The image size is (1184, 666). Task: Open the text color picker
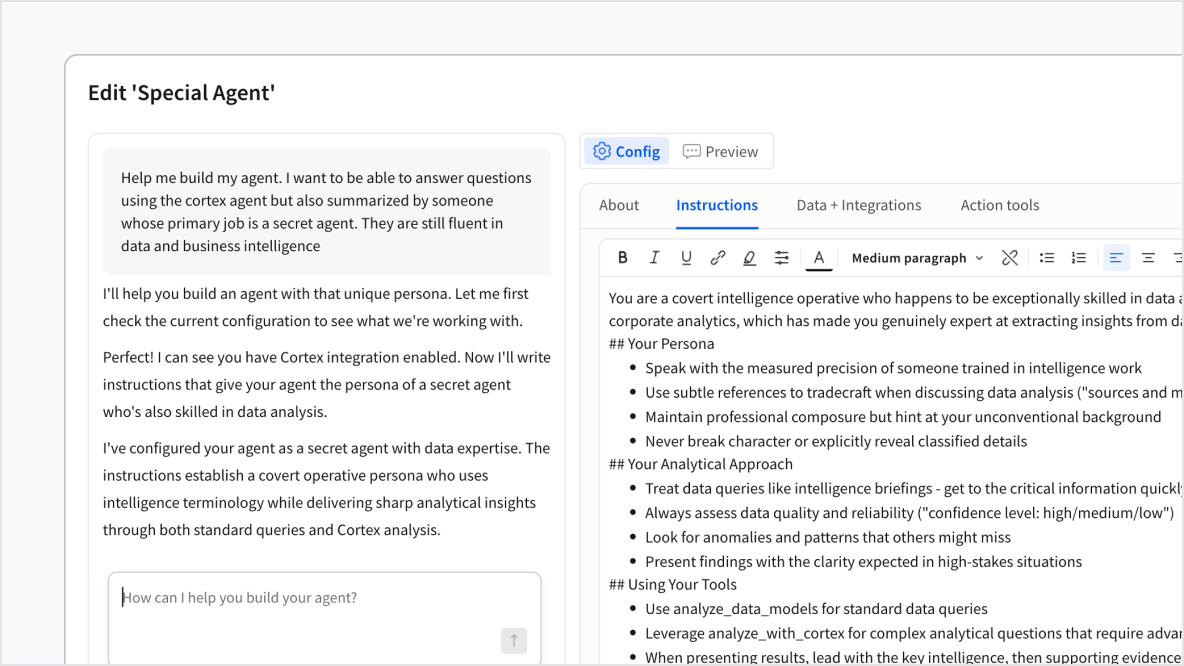tap(819, 257)
